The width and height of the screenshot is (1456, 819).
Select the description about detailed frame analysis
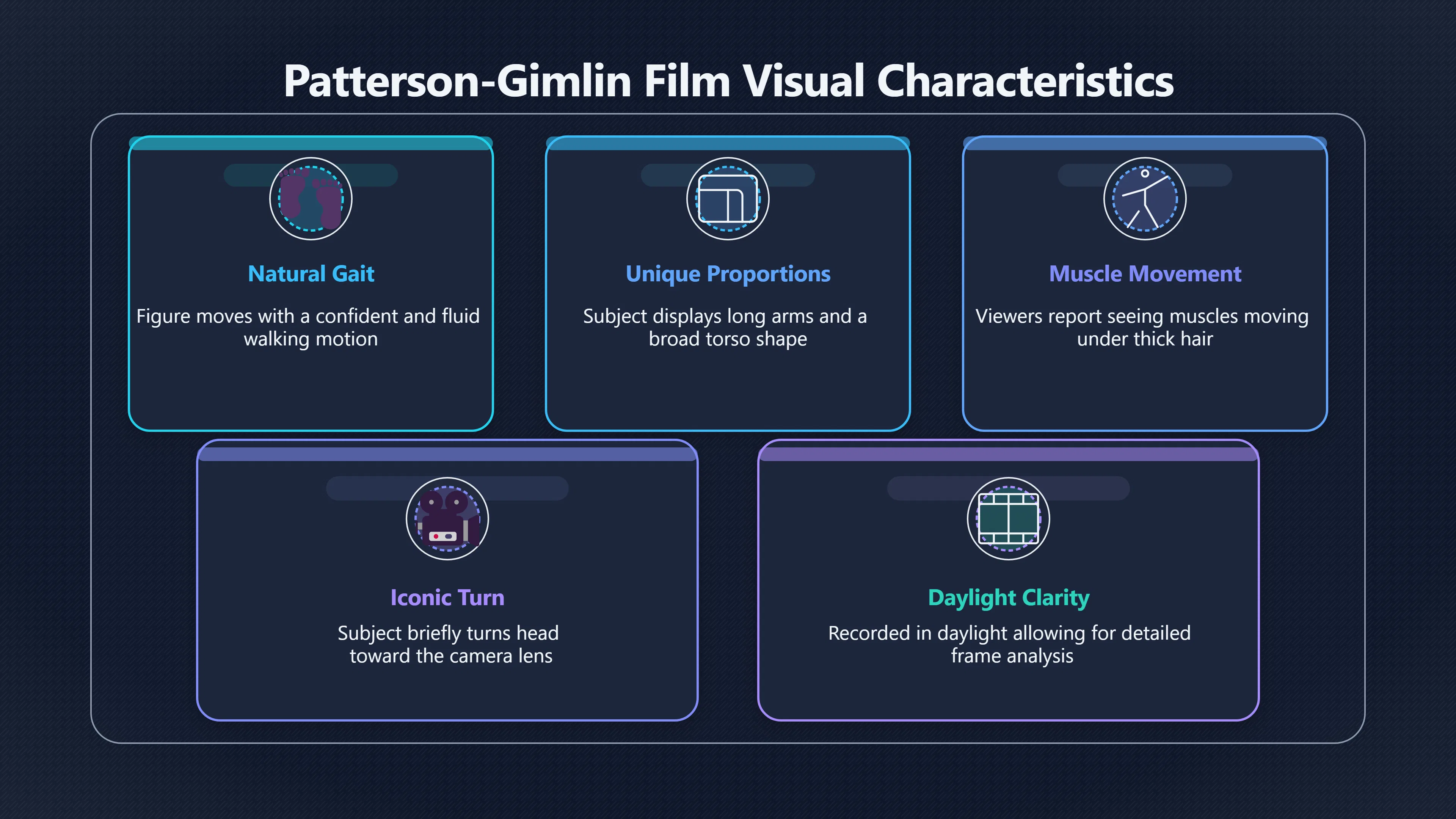(x=1009, y=644)
